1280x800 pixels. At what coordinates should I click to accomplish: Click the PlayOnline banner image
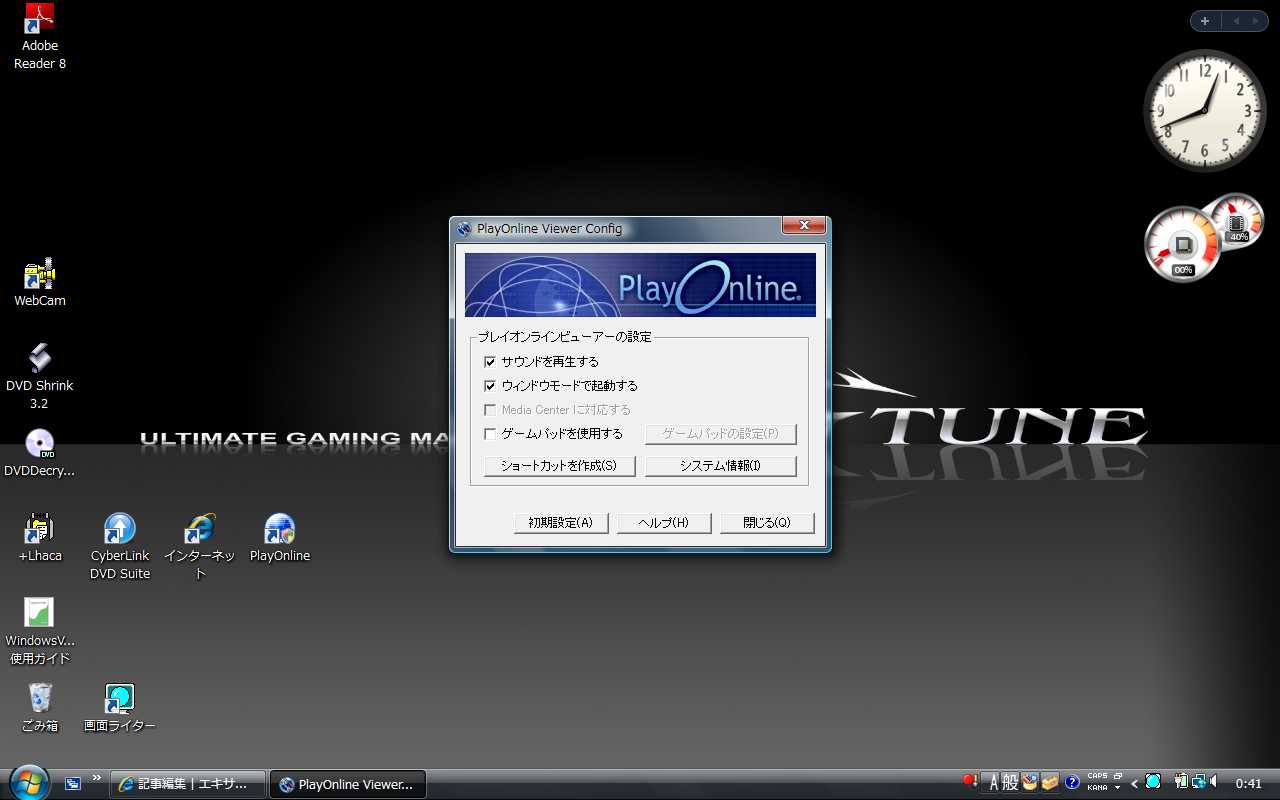click(640, 285)
